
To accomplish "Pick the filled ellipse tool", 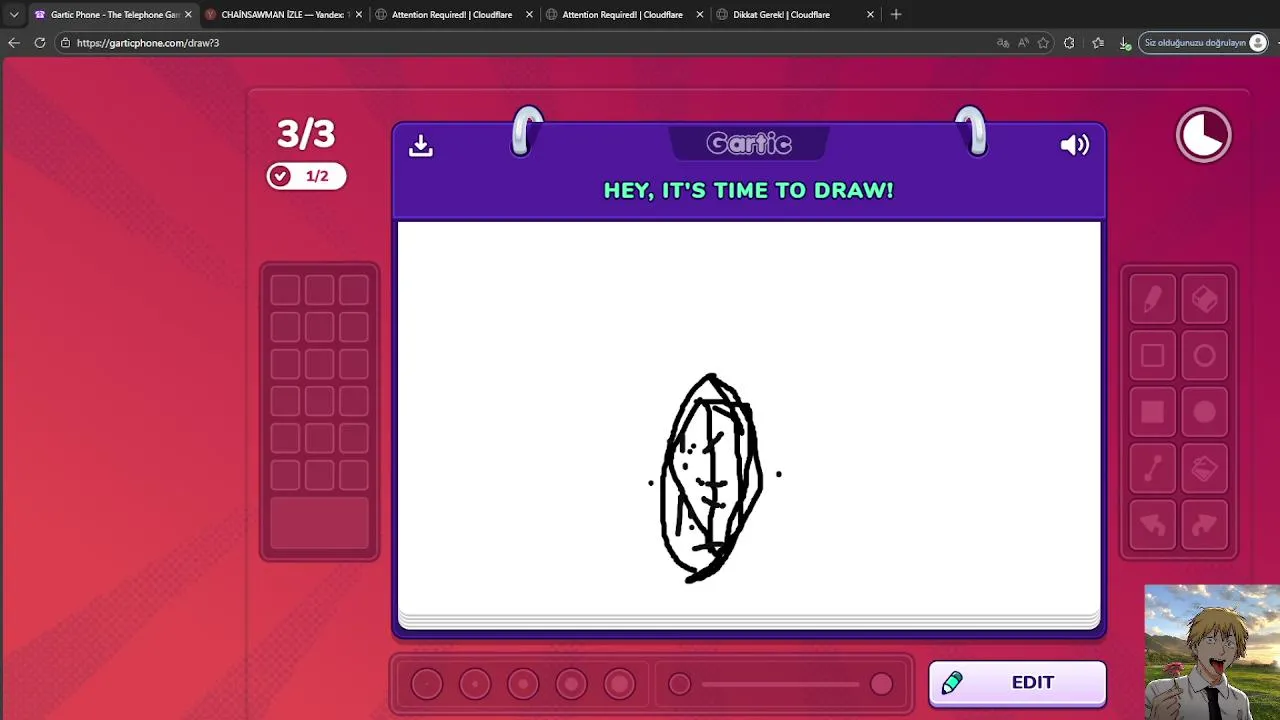I will pos(1205,412).
